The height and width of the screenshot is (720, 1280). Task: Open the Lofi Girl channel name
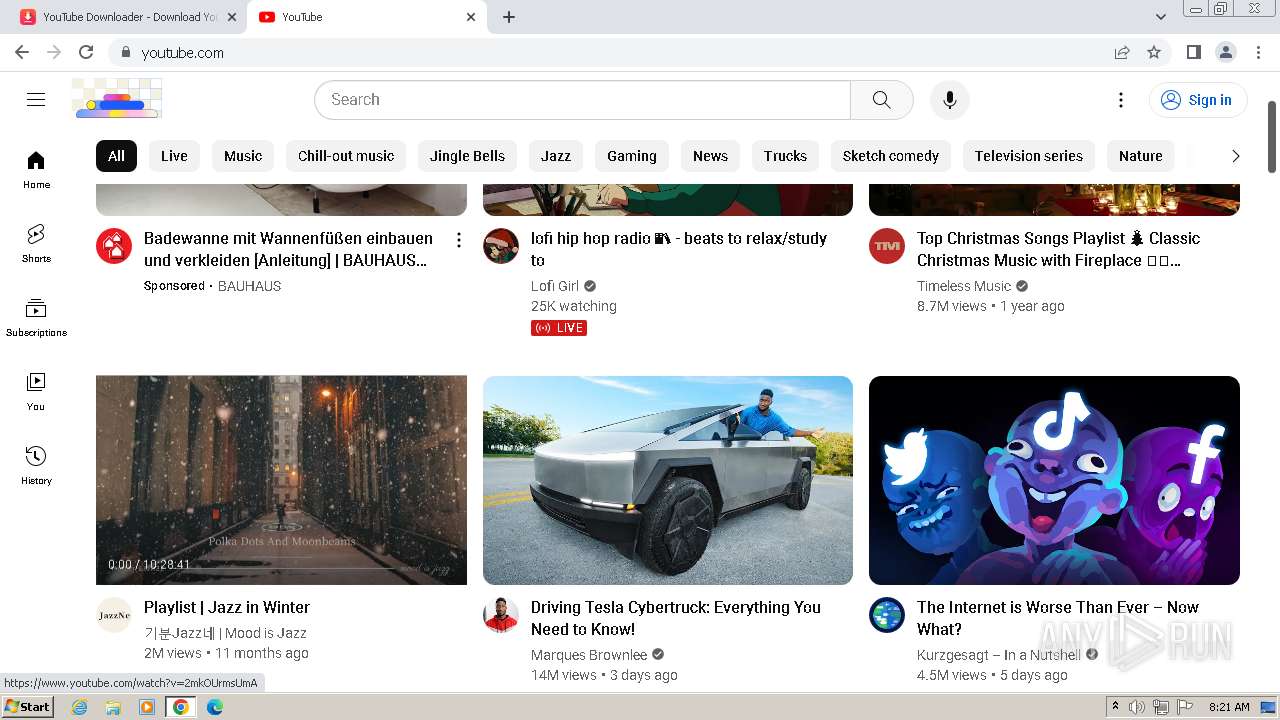click(x=555, y=286)
